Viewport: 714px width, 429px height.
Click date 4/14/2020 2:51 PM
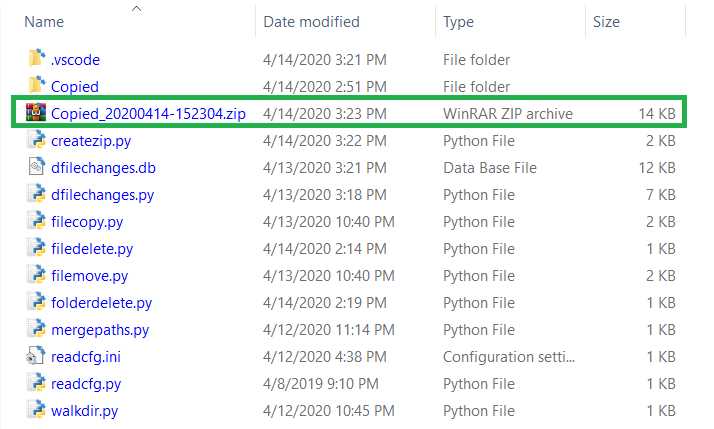pos(325,87)
